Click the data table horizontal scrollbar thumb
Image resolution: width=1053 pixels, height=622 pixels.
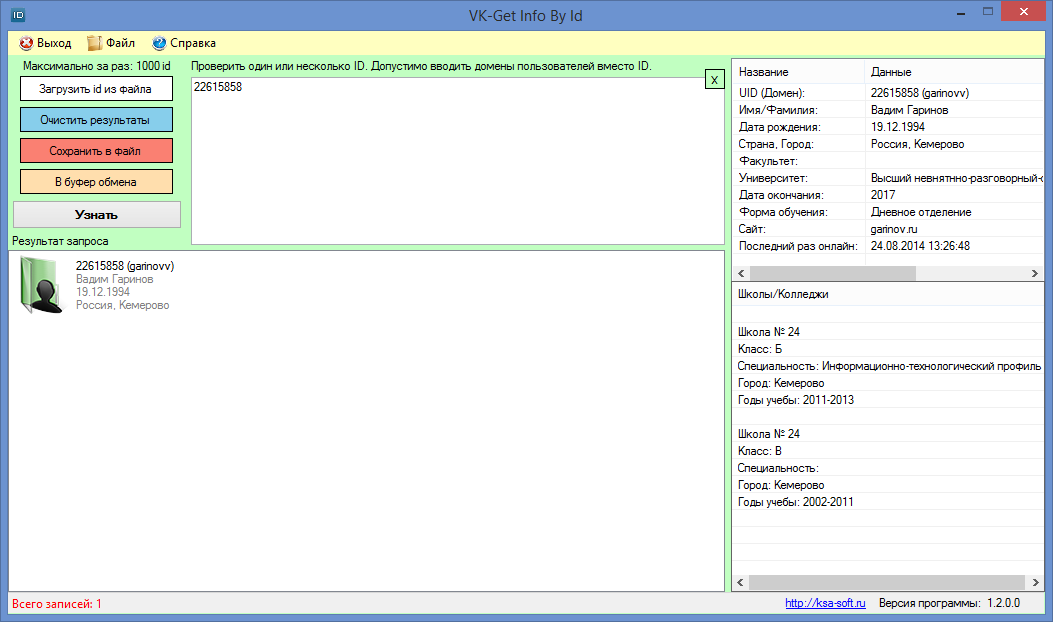coord(833,273)
